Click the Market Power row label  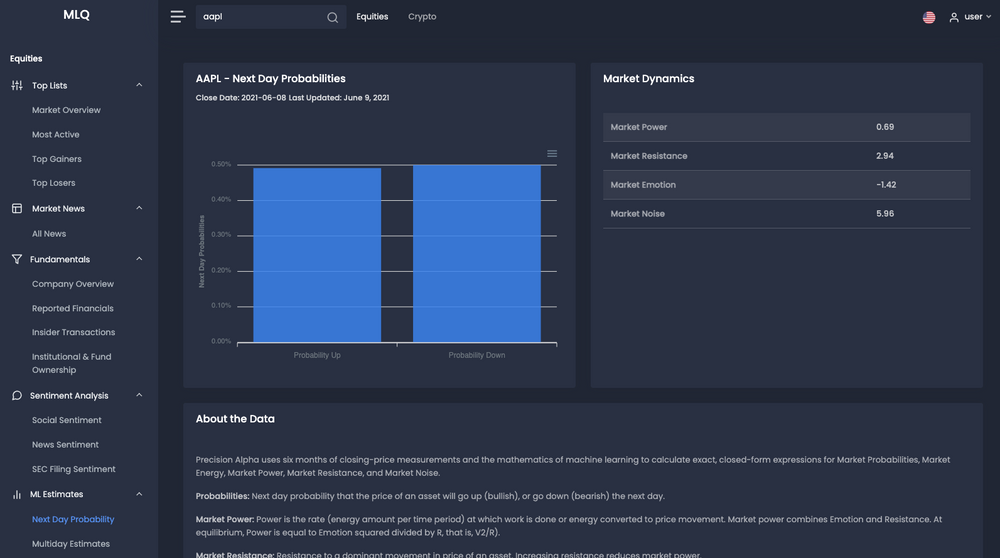638,127
